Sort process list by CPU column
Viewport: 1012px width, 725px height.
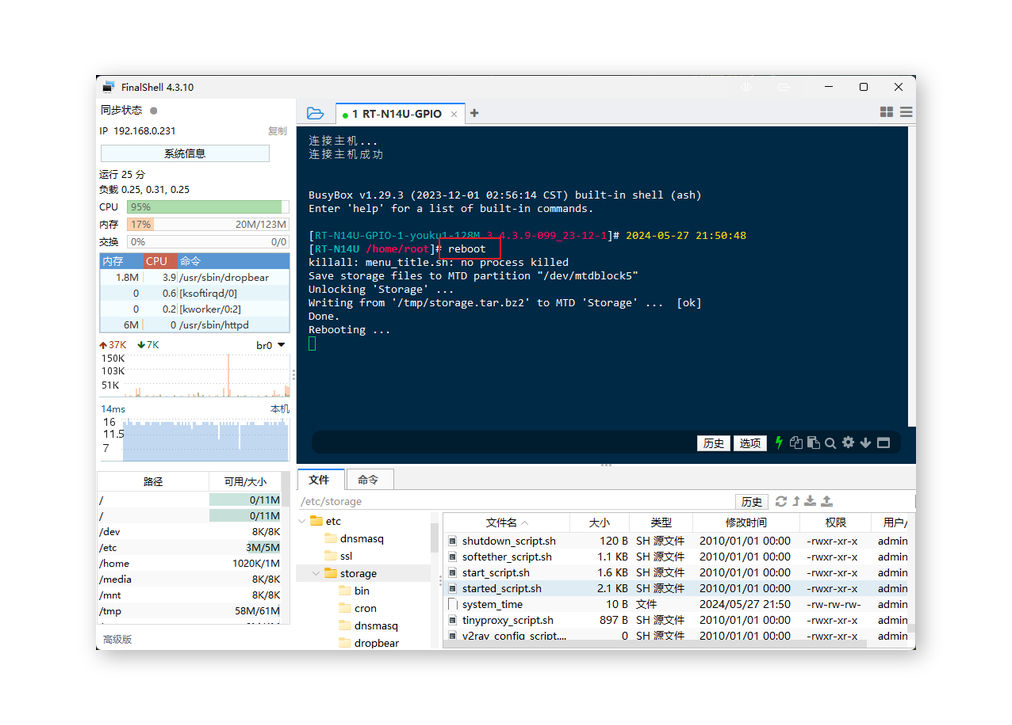(159, 261)
